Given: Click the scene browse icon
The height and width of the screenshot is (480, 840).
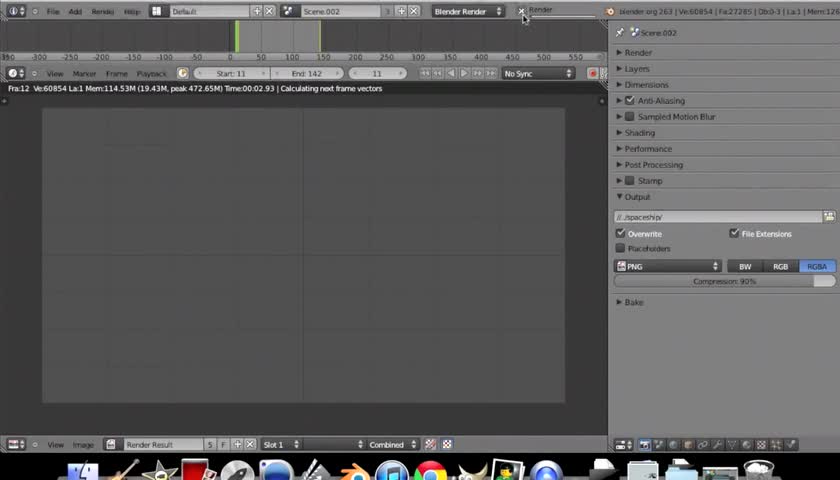Looking at the screenshot, I should click(x=288, y=11).
